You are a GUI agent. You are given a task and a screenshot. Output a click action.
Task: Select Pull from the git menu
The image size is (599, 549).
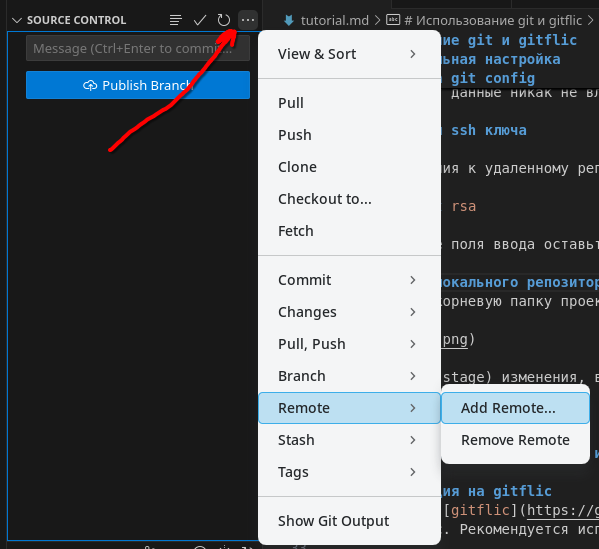click(349, 103)
